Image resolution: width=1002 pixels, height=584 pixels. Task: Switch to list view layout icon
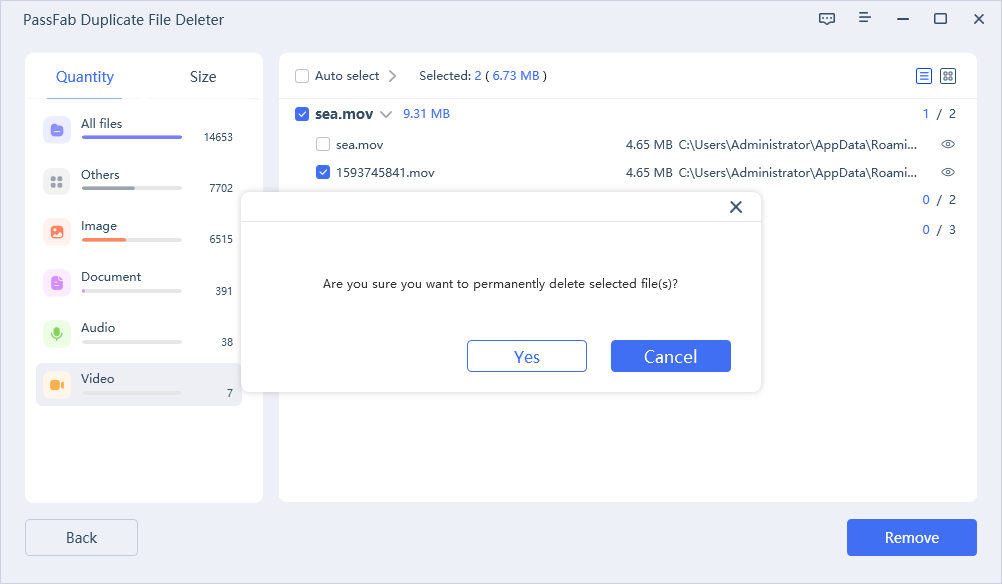pos(924,76)
